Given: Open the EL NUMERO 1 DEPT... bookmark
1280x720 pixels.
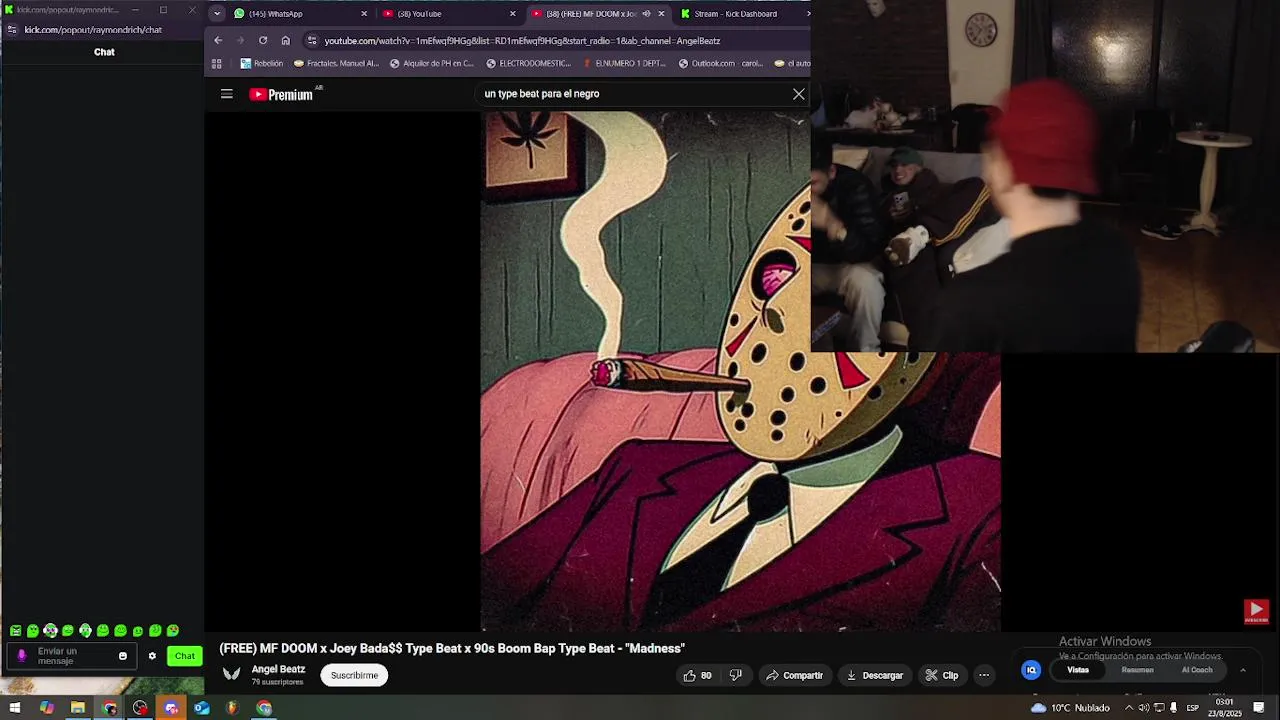Looking at the screenshot, I should (x=624, y=63).
